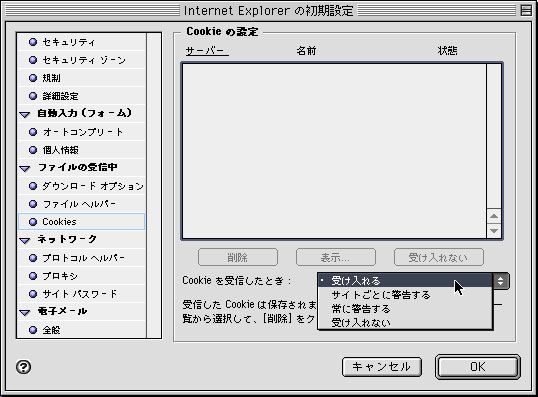Image resolution: width=538 pixels, height=397 pixels.
Task: Click the bullet icon beside Cookies
Action: click(x=33, y=222)
